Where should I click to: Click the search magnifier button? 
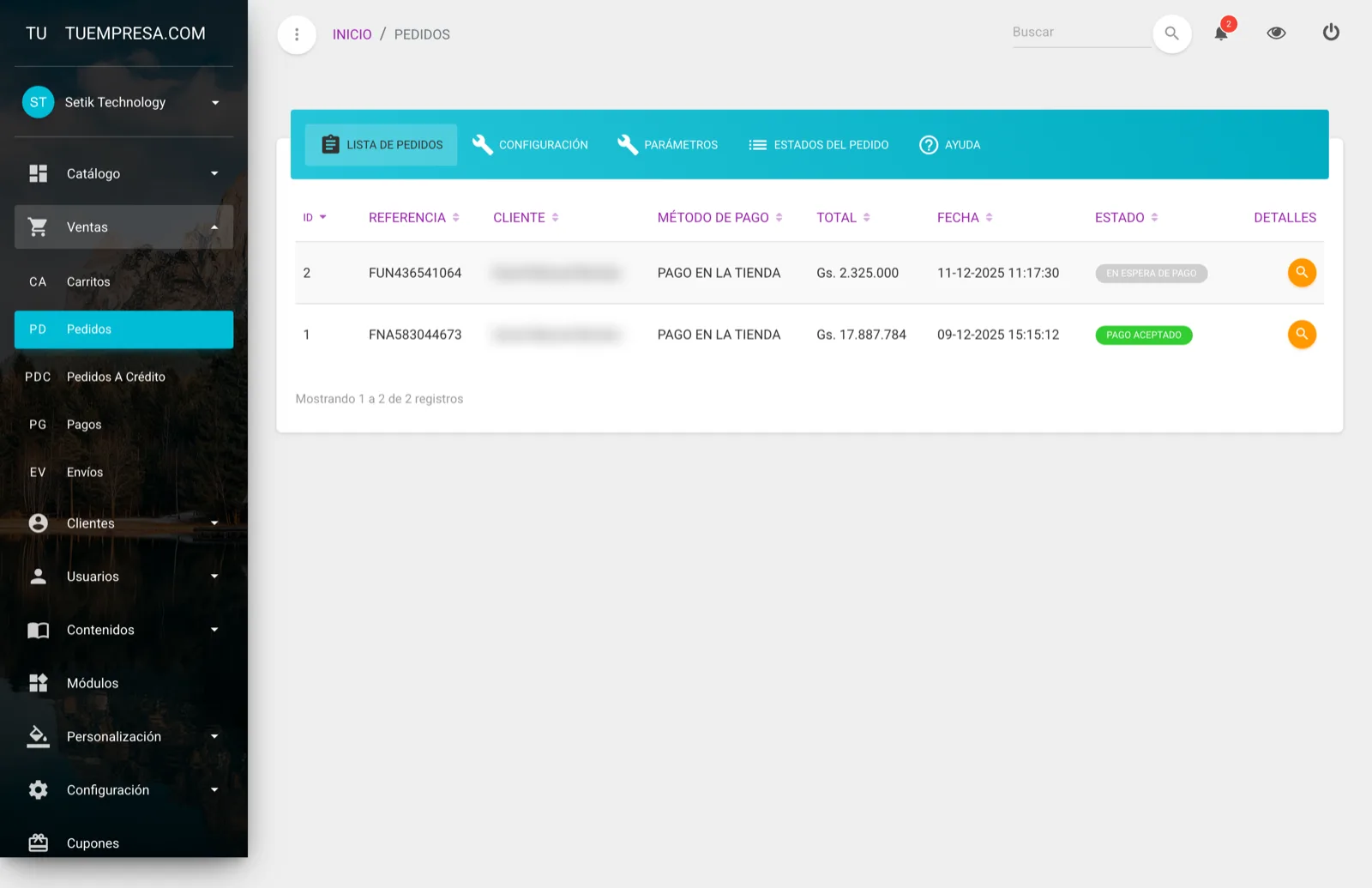click(1171, 34)
